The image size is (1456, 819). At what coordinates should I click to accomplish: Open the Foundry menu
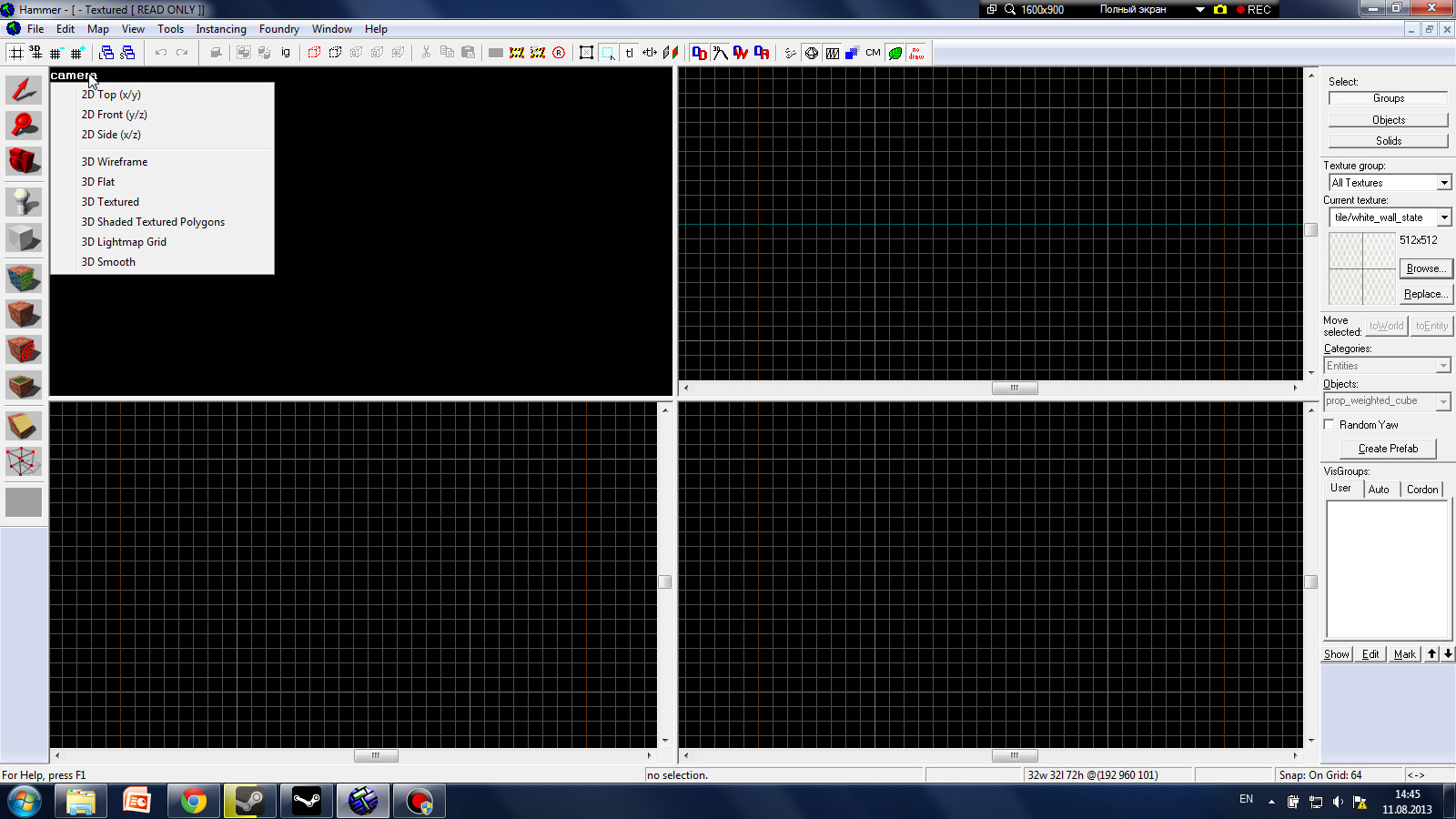279,29
